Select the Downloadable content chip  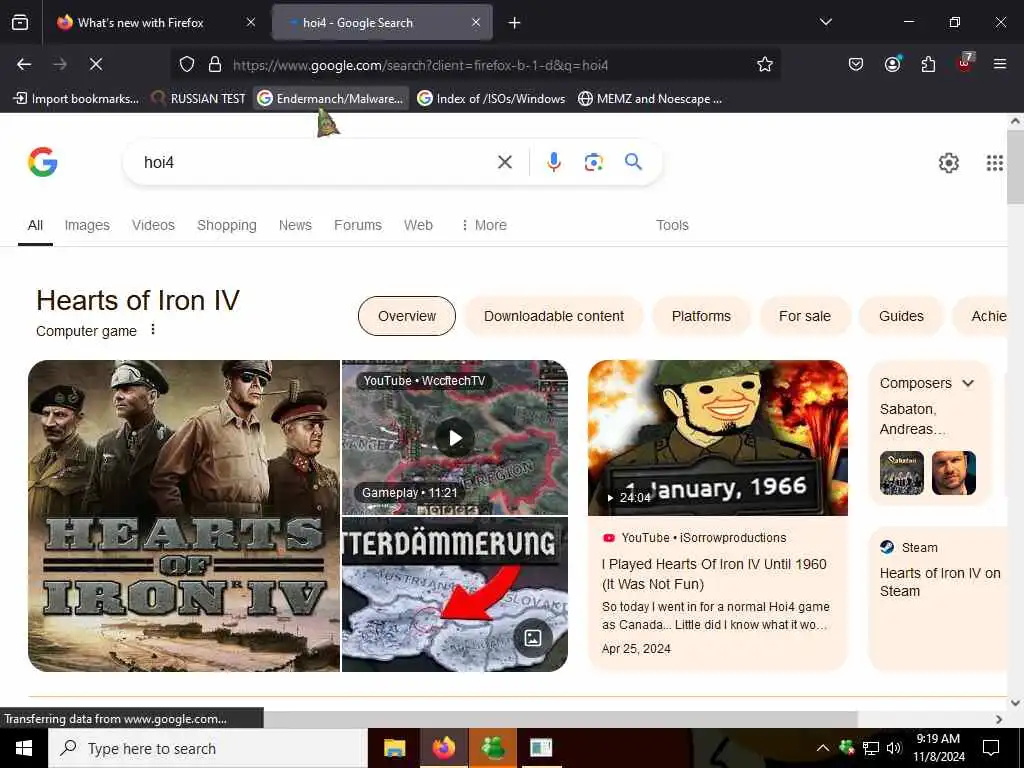(x=554, y=316)
